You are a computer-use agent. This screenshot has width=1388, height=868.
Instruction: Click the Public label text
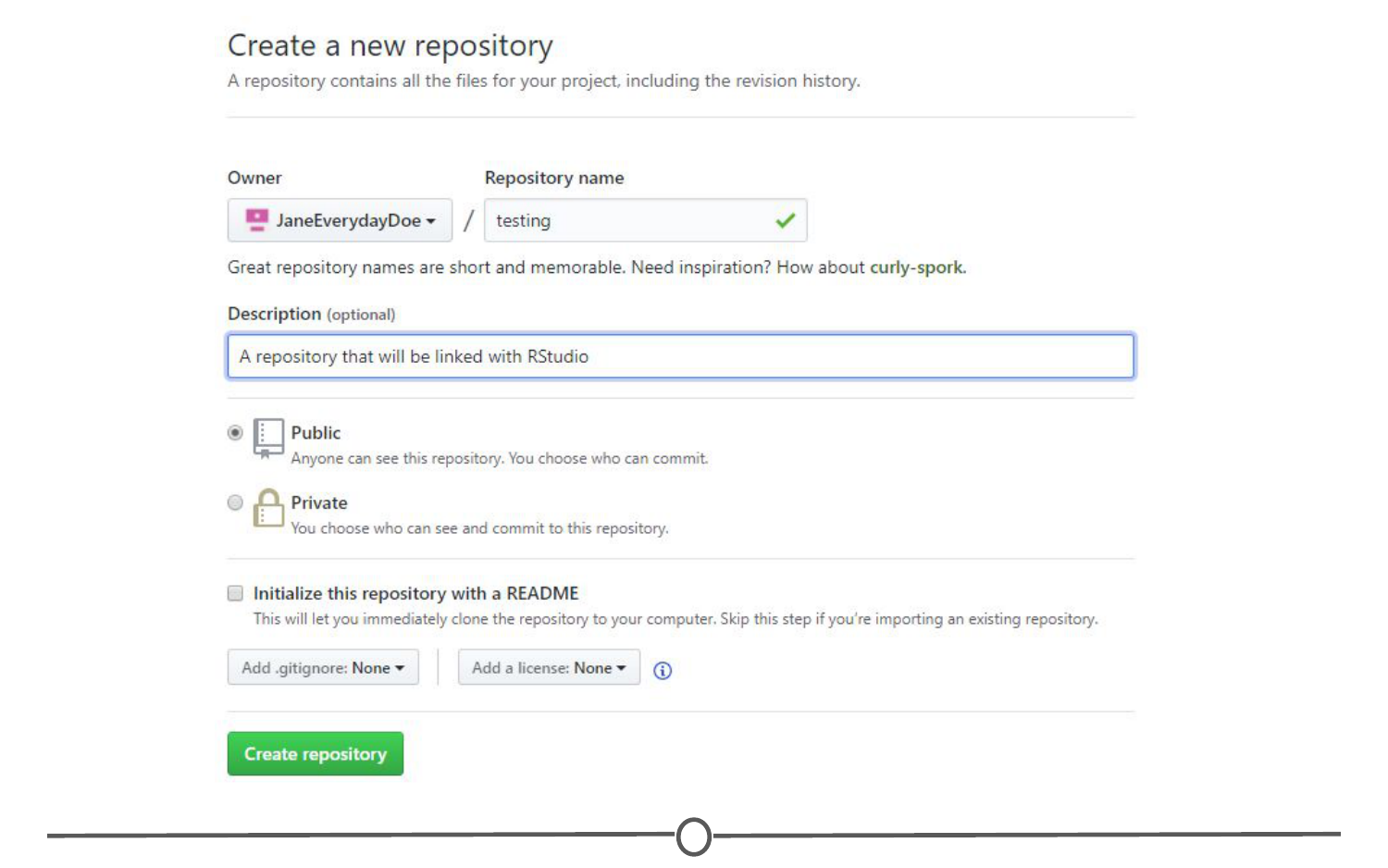[x=316, y=432]
